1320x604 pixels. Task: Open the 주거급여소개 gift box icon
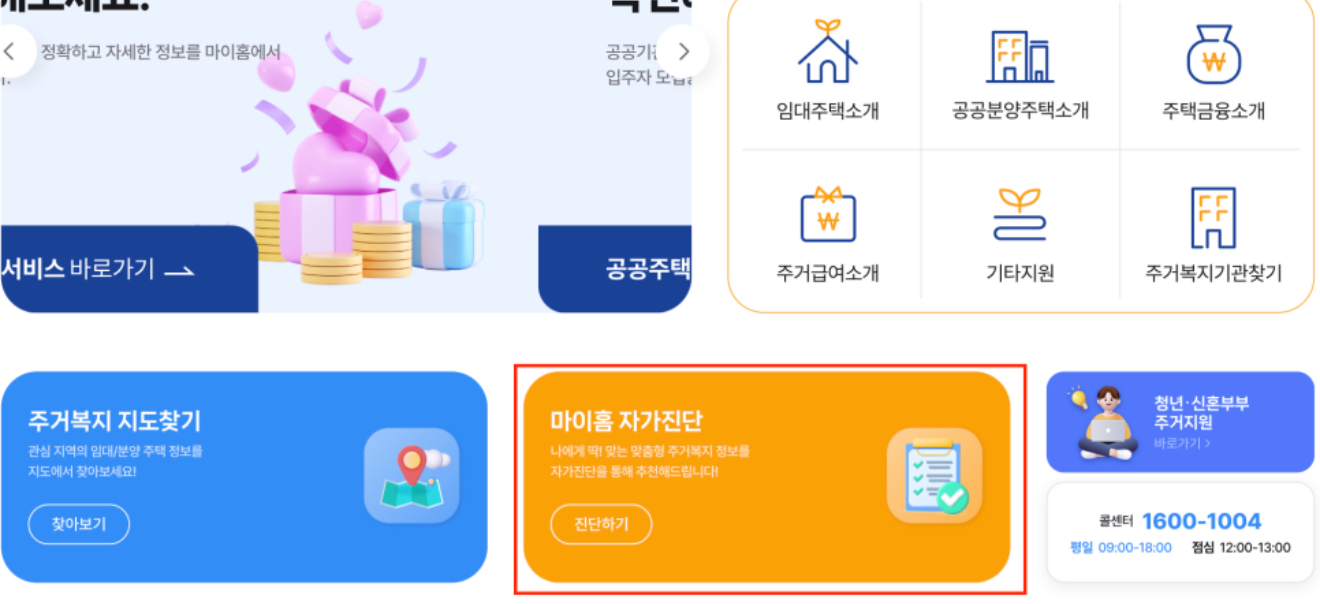(x=827, y=214)
